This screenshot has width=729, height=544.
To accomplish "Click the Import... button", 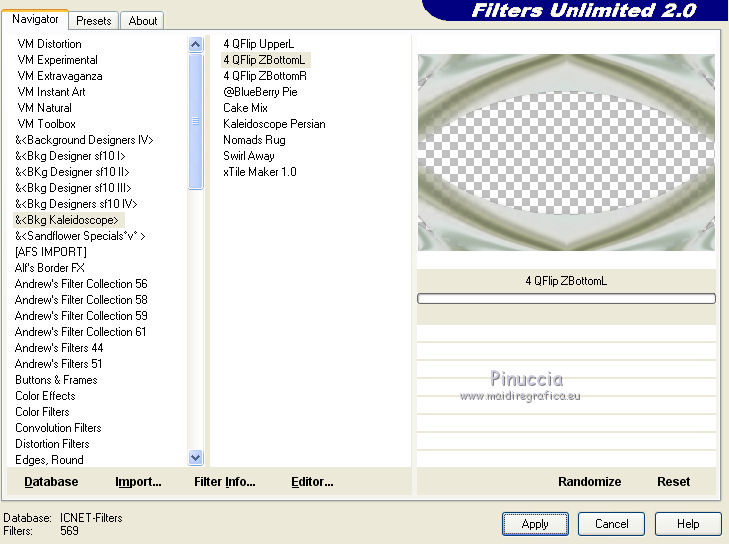I will [x=138, y=482].
